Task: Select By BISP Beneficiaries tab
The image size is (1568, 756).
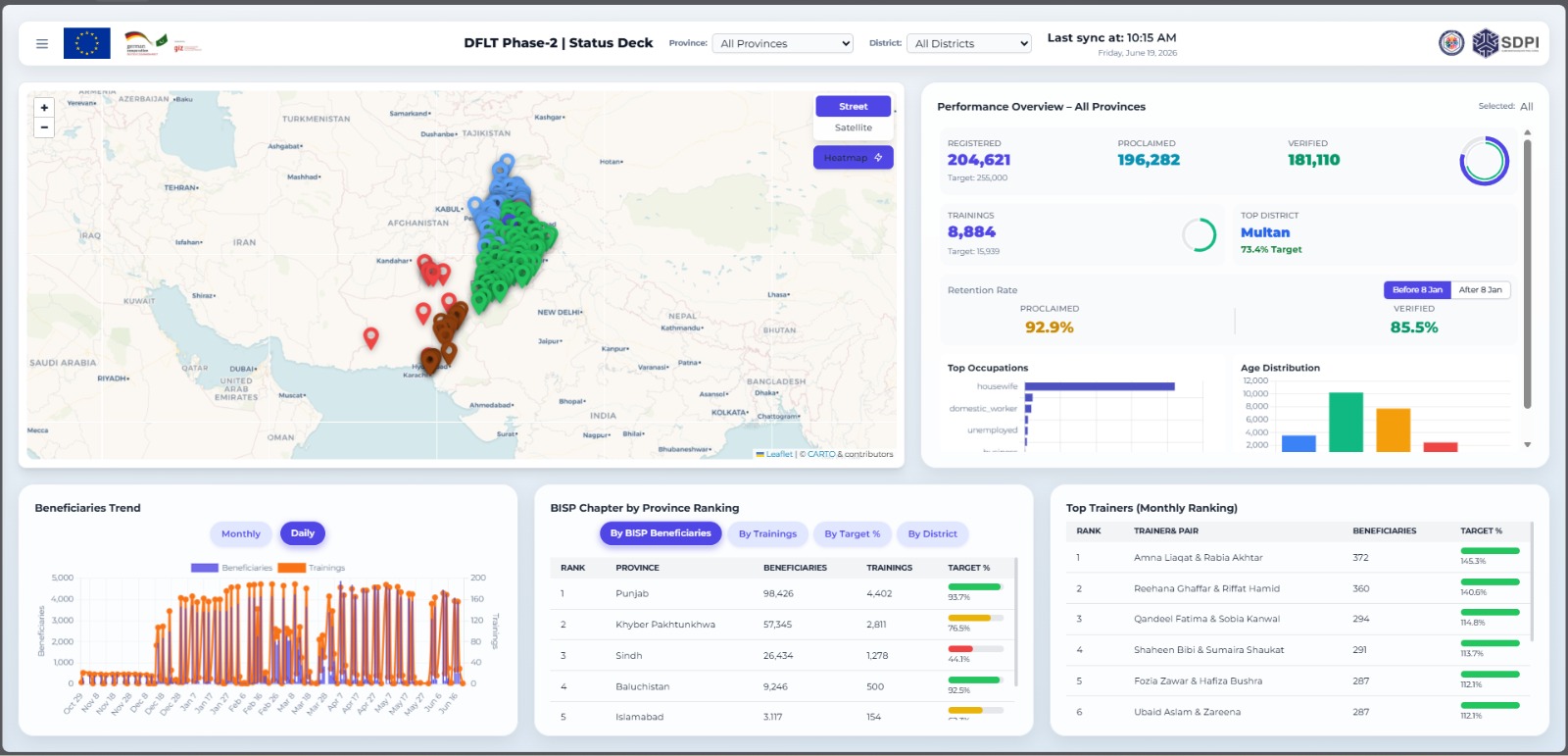Action: tap(661, 533)
